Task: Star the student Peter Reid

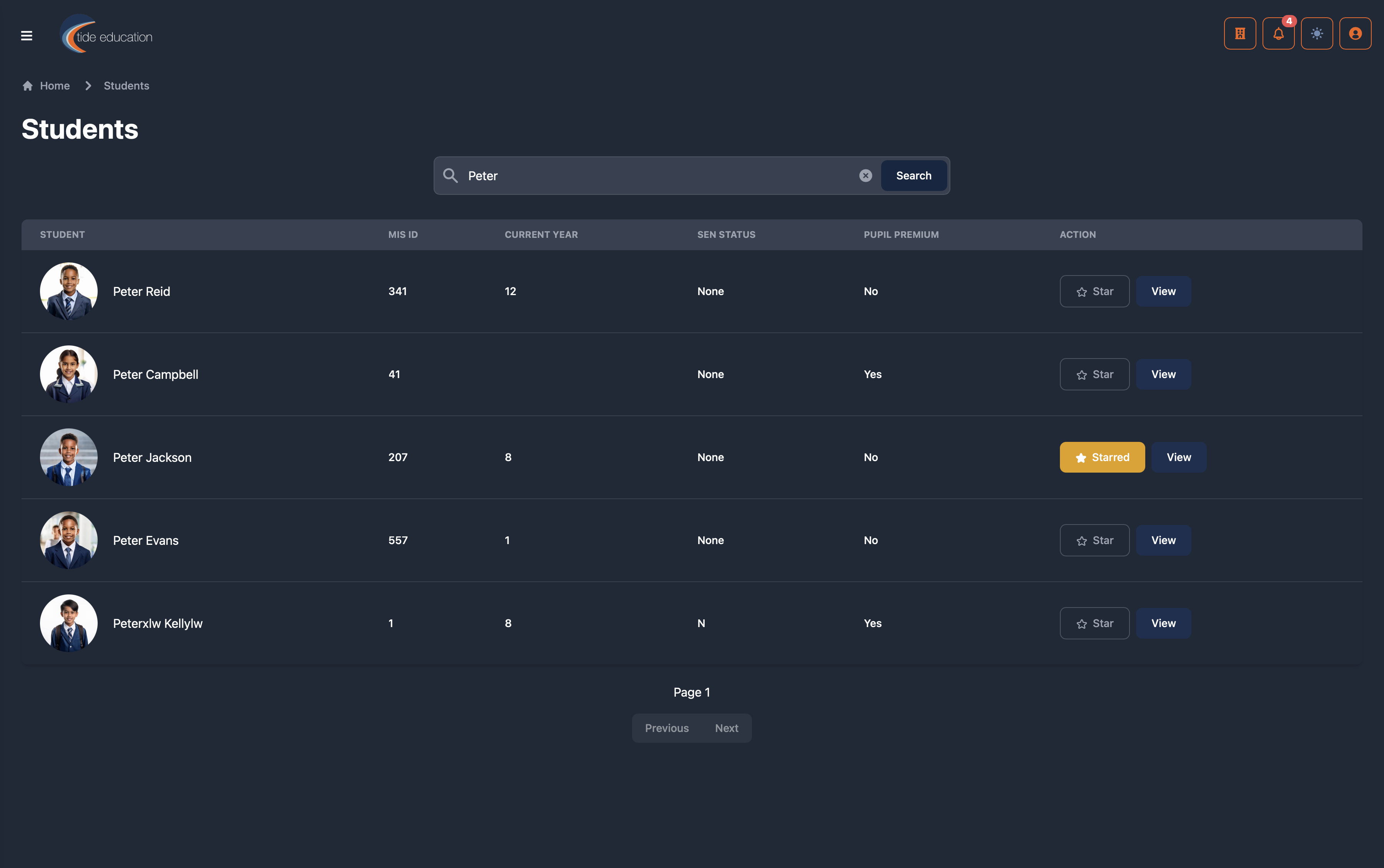Action: [x=1094, y=292]
